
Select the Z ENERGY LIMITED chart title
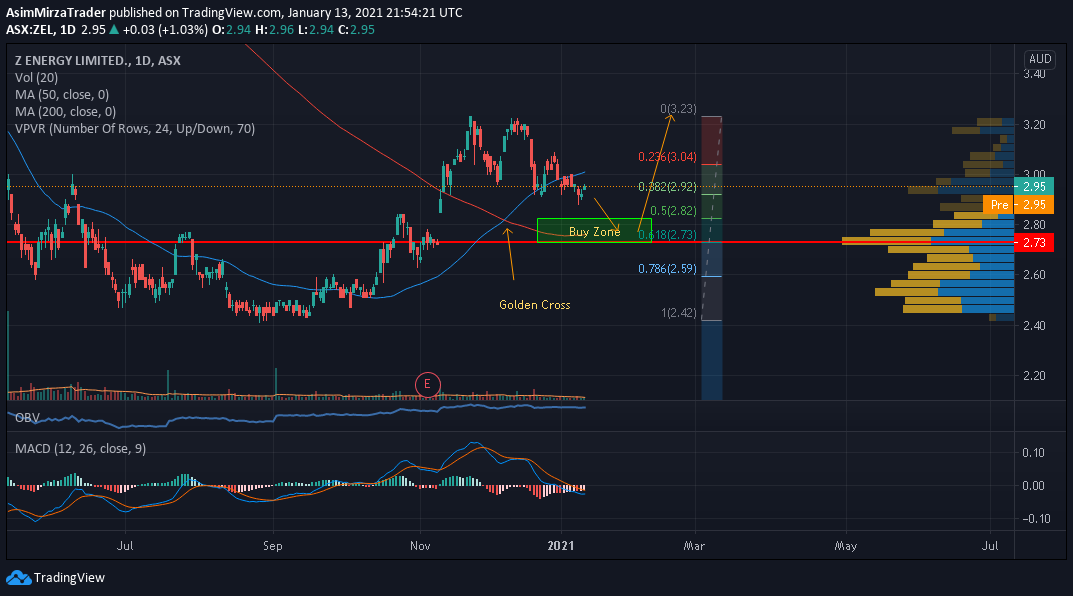(98, 61)
